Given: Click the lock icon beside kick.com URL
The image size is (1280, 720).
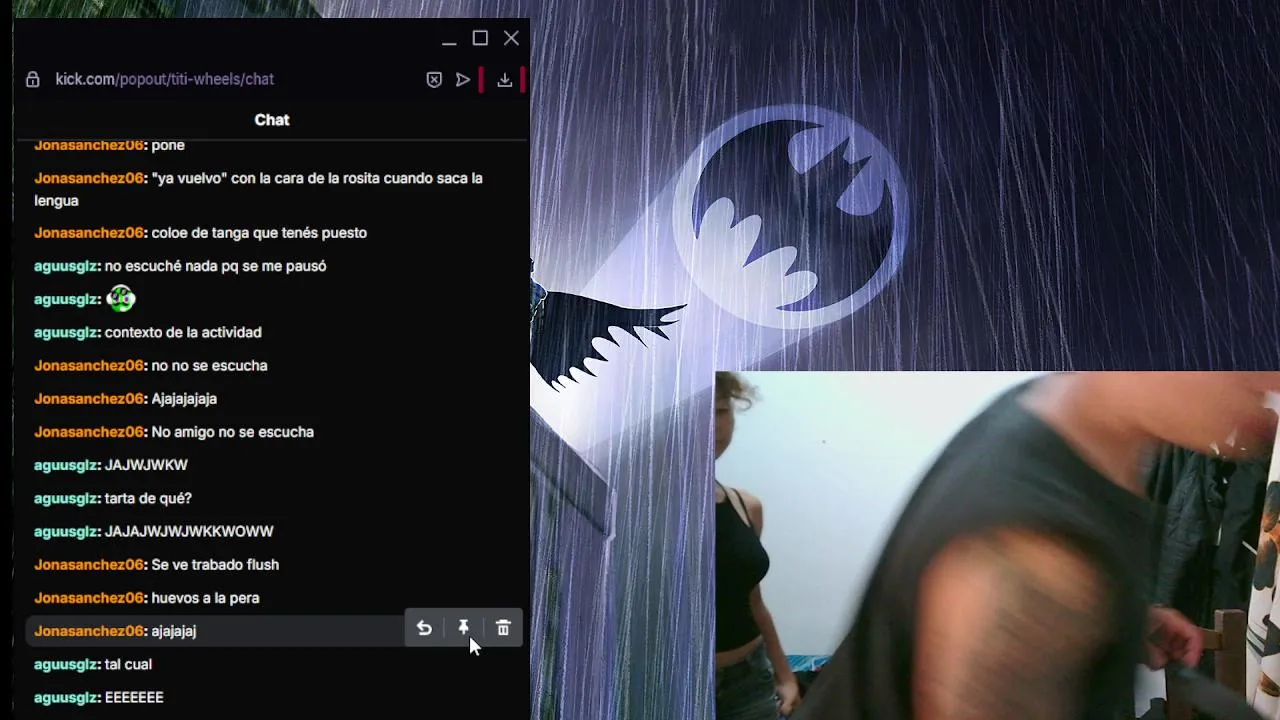Looking at the screenshot, I should click(x=32, y=79).
